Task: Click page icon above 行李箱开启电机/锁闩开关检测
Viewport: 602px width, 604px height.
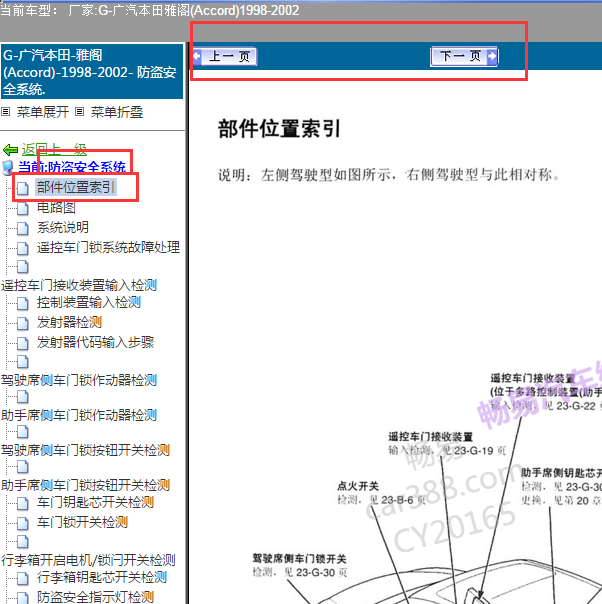Action: (x=23, y=542)
